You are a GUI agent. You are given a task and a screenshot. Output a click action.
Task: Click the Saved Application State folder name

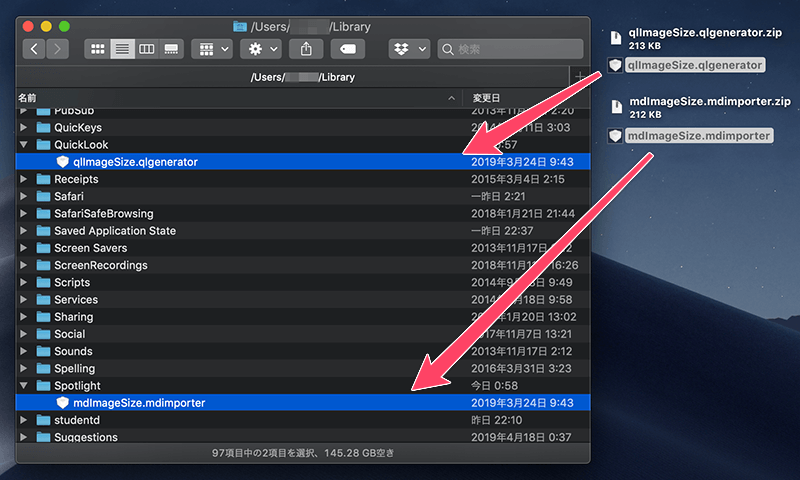click(115, 231)
